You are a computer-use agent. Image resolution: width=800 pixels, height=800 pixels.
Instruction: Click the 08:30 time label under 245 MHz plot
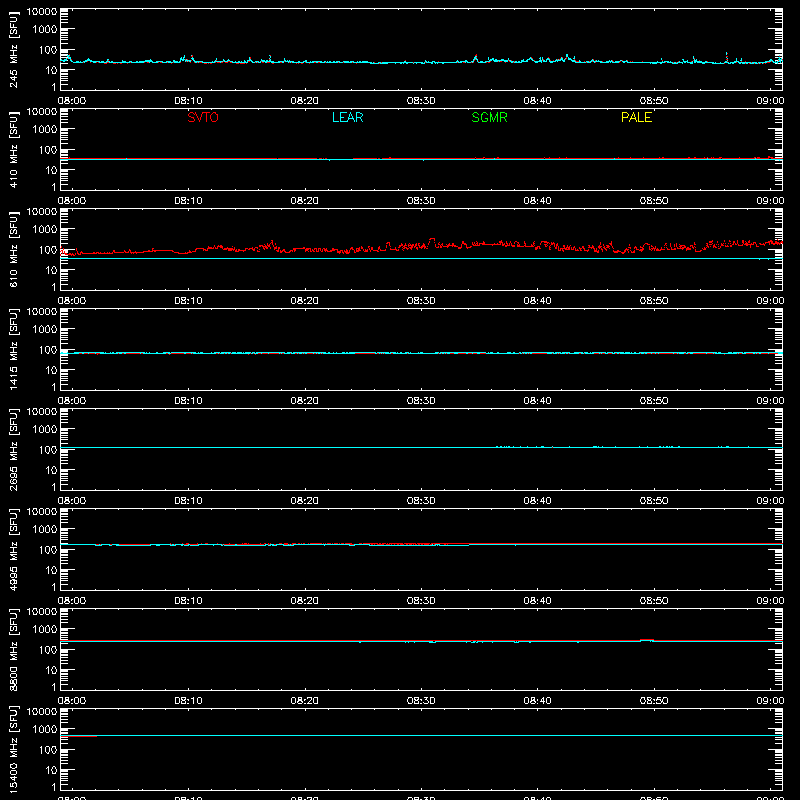click(x=421, y=101)
